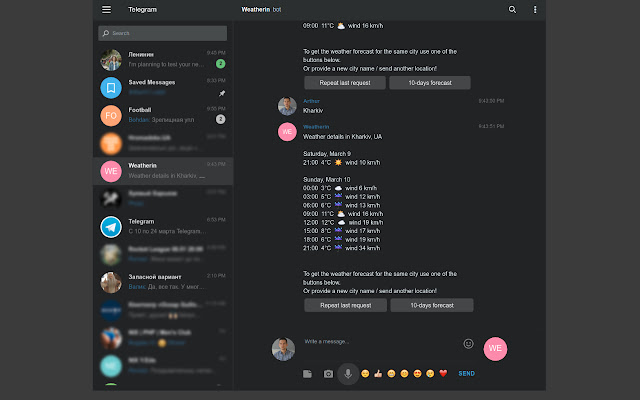Record voice message with the microphone button
The width and height of the screenshot is (640, 400).
click(x=348, y=374)
